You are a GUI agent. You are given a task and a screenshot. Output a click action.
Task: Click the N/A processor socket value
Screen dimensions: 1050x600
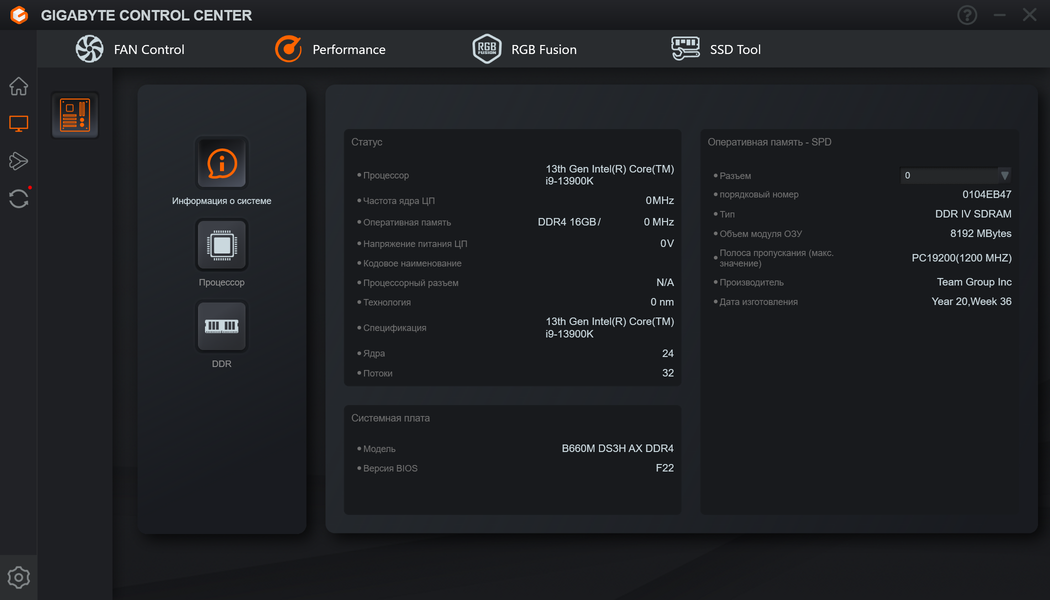coord(665,283)
